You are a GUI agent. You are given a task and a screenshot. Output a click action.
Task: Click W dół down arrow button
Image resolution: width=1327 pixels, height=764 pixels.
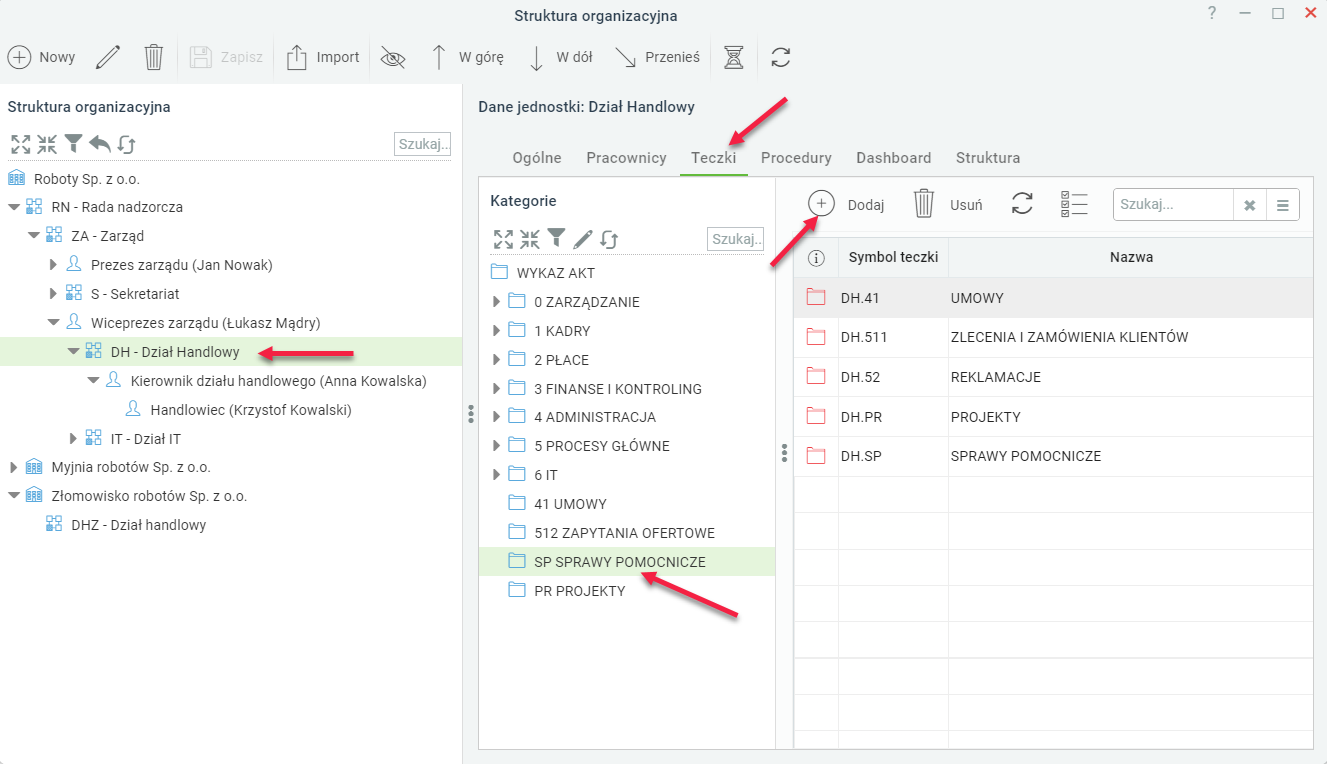click(560, 57)
